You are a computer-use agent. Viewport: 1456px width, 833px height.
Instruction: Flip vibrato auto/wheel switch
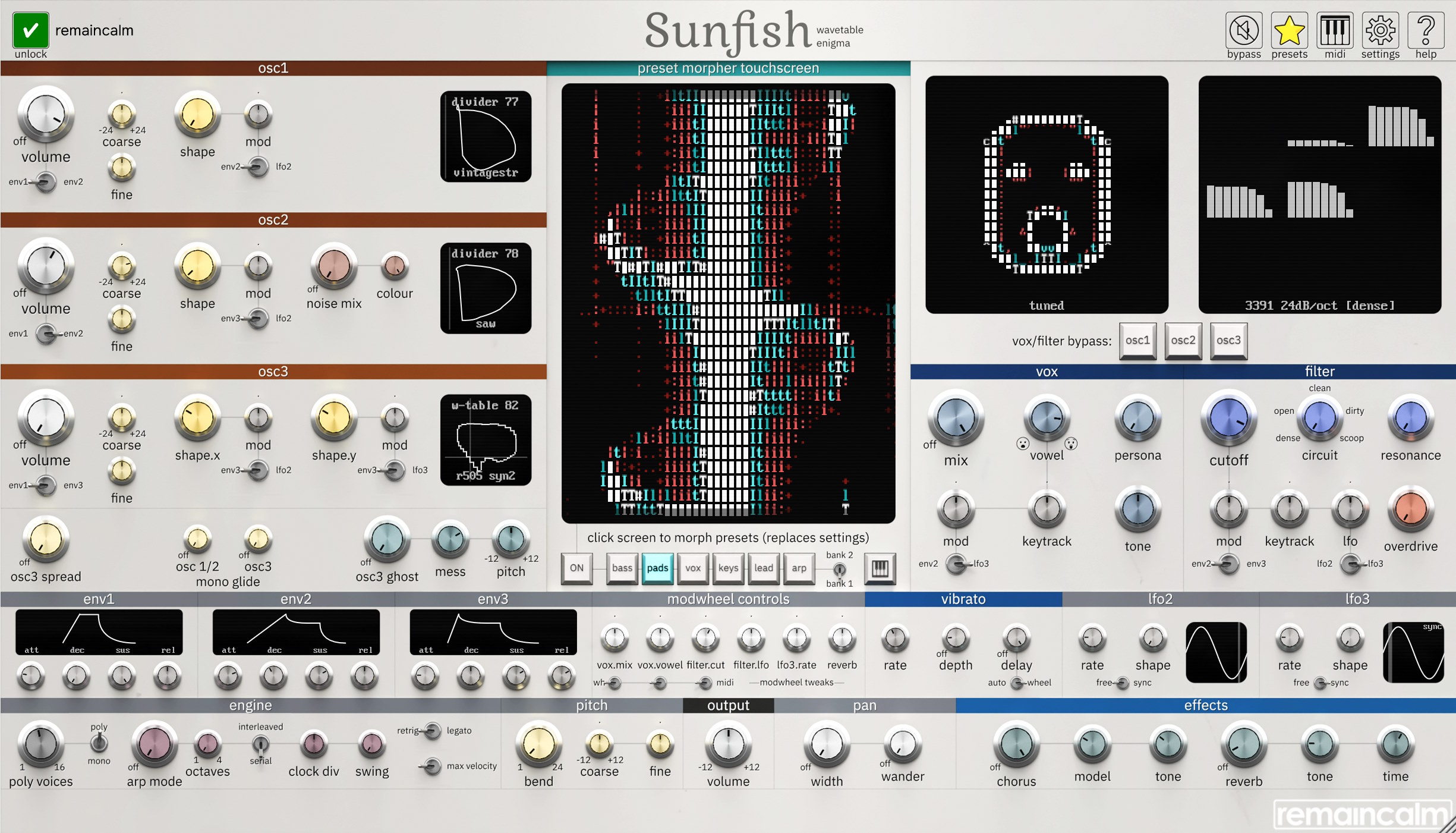pyautogui.click(x=1018, y=683)
